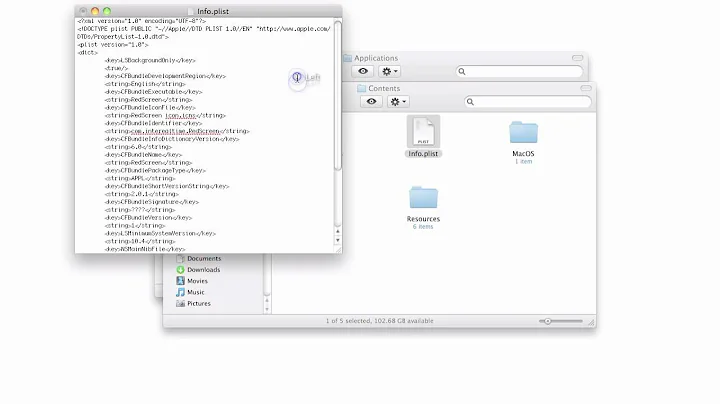
Task: Click Quick Look eye in Applications window
Action: (363, 71)
